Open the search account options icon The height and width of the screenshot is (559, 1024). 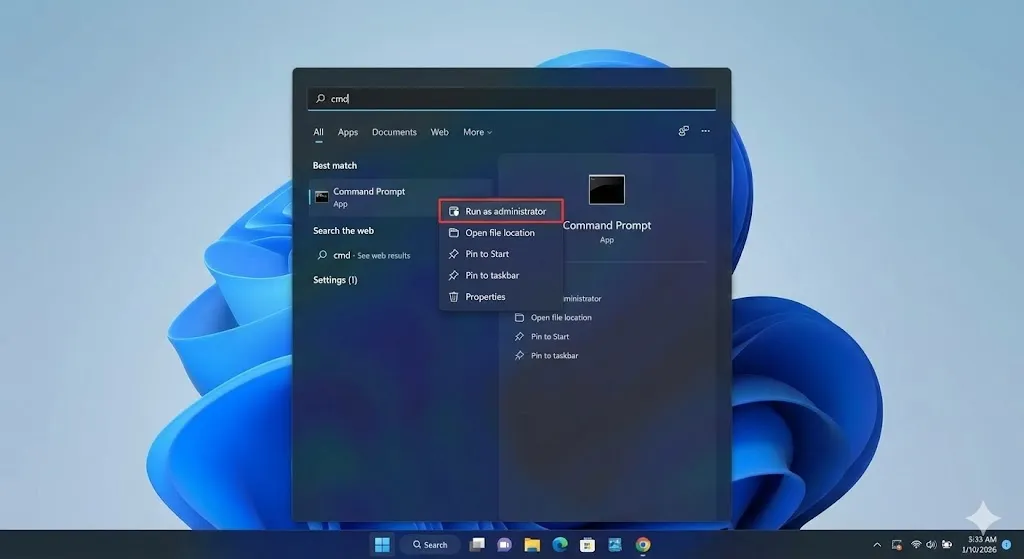tap(683, 131)
